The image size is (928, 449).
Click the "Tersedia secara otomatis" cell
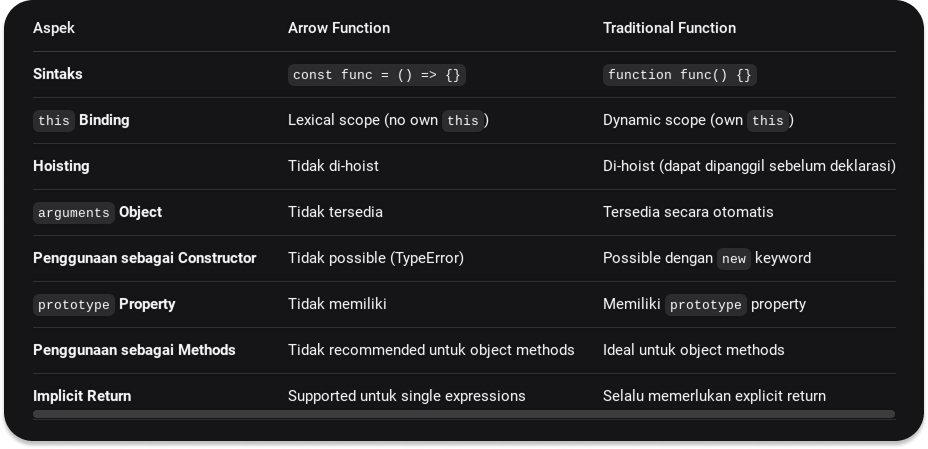(x=688, y=212)
